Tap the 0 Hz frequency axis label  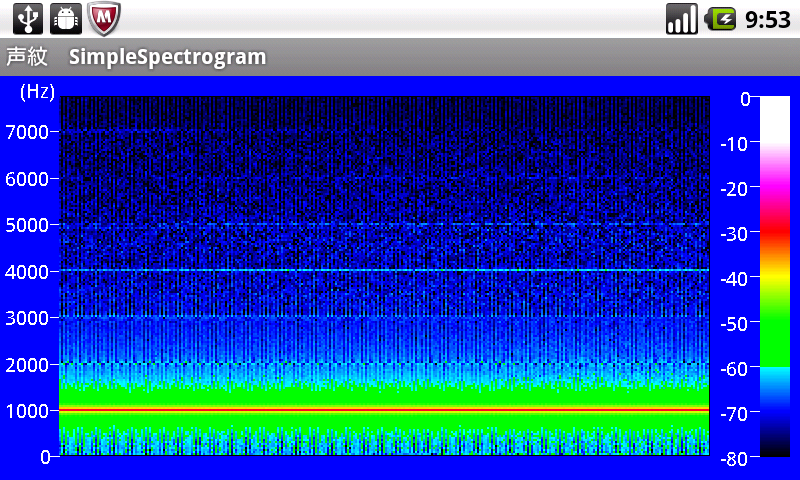[45, 457]
